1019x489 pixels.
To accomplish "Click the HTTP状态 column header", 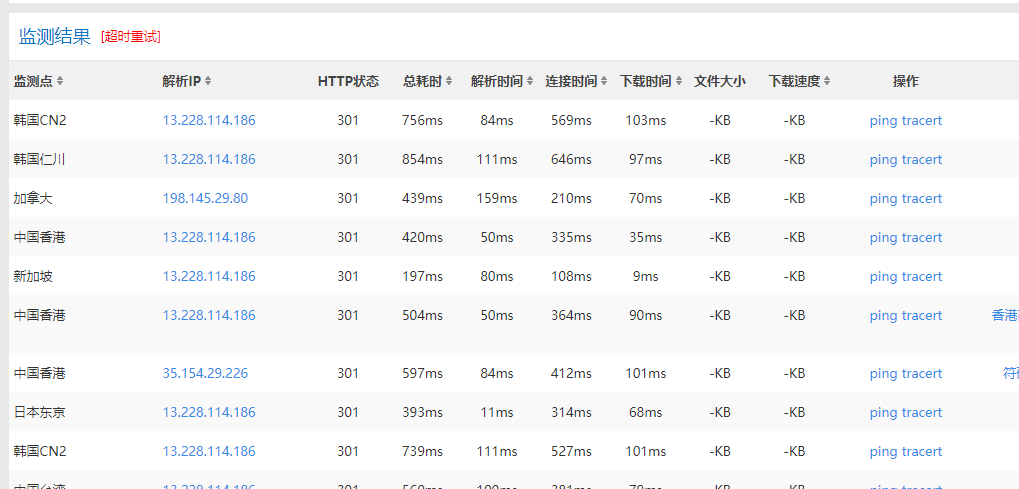I will 348,81.
